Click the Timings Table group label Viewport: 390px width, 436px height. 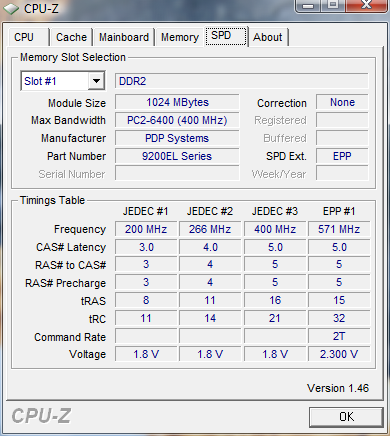52,200
